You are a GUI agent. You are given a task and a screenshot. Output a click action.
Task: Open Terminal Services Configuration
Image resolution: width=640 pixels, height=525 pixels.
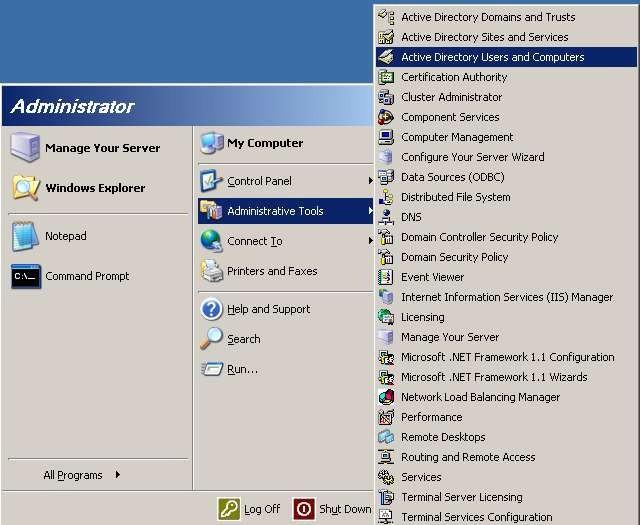(506, 517)
